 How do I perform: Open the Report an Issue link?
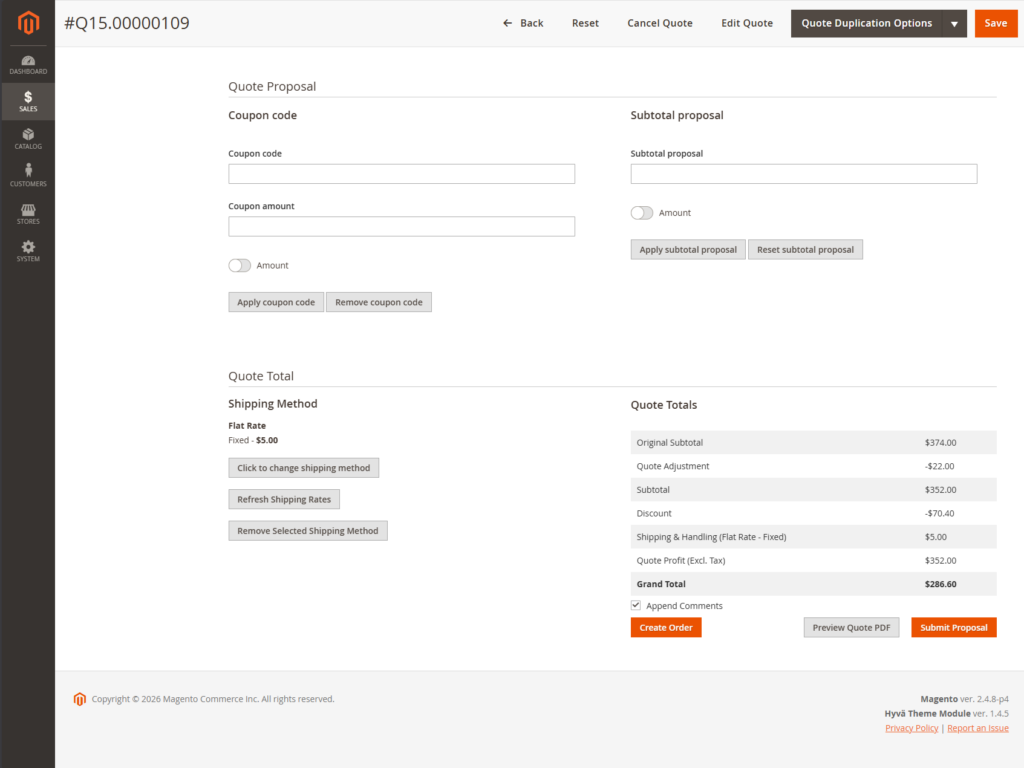click(x=978, y=728)
